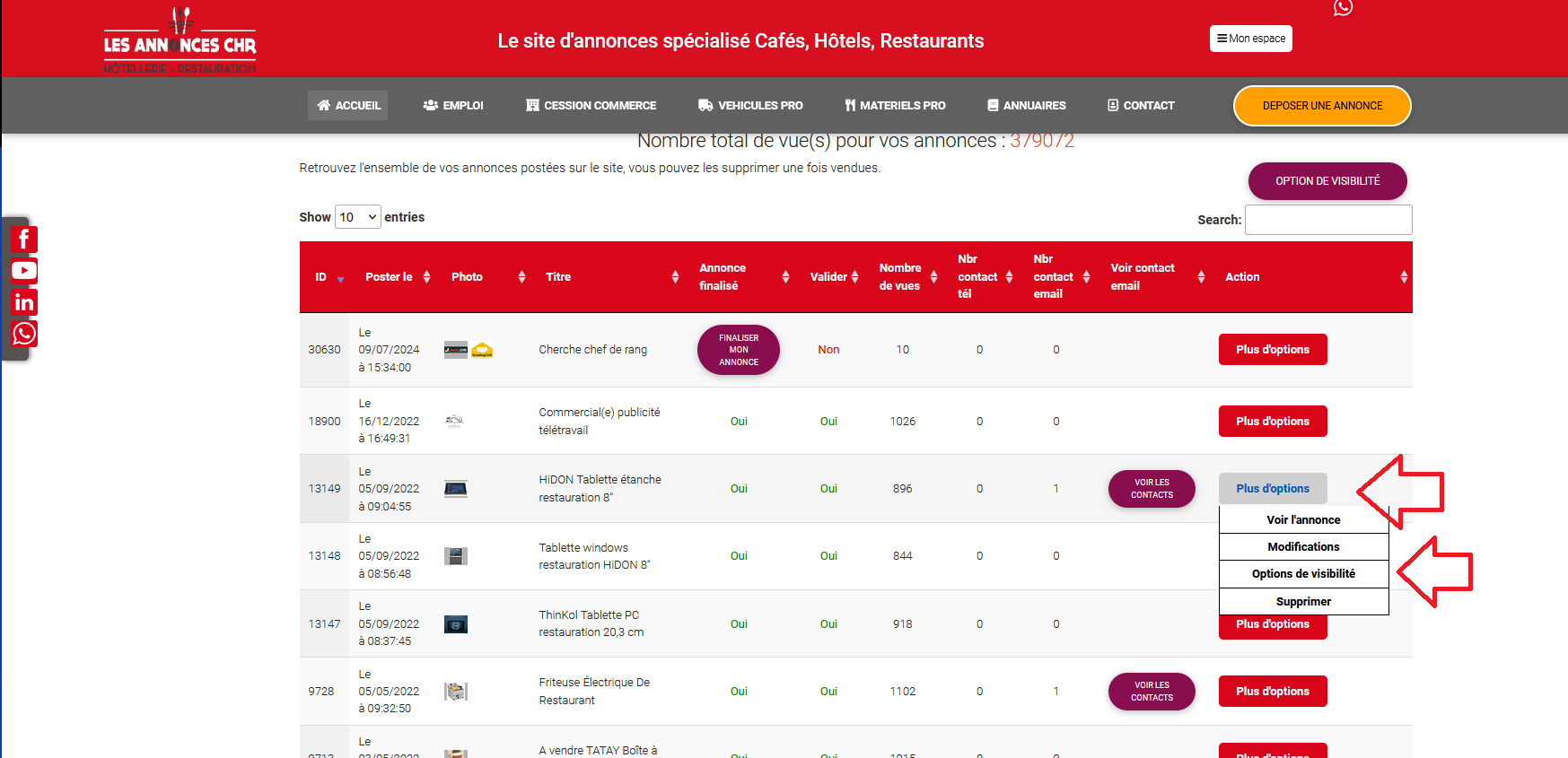Open Mon espace menu
The image size is (1568, 758).
click(1251, 39)
